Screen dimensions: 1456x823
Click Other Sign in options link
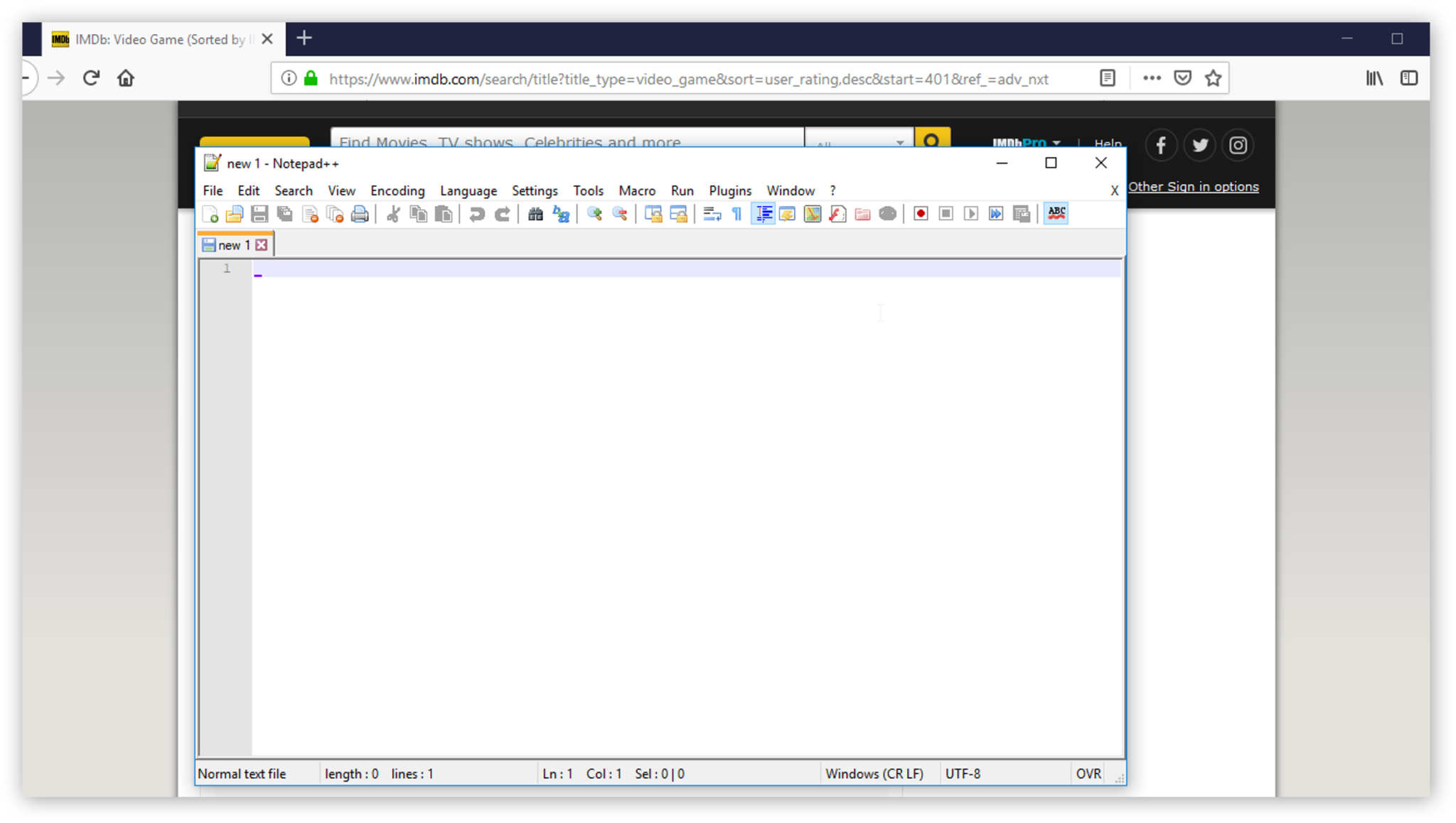tap(1194, 187)
